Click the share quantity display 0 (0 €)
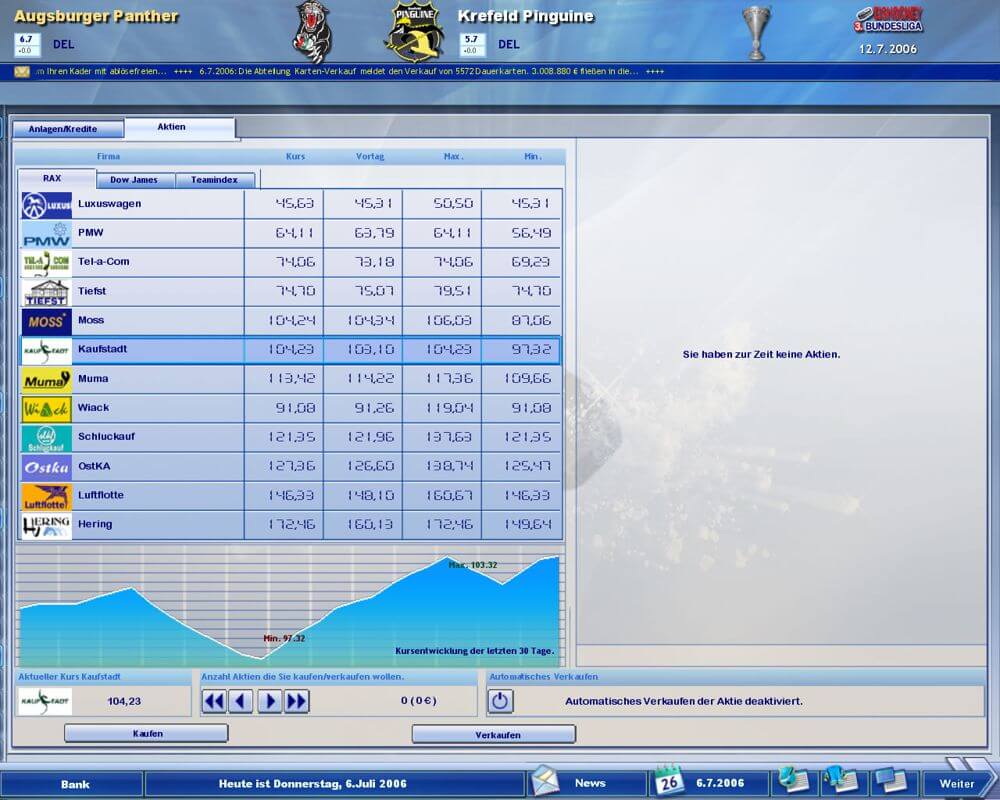The height and width of the screenshot is (800, 1000). (x=418, y=701)
